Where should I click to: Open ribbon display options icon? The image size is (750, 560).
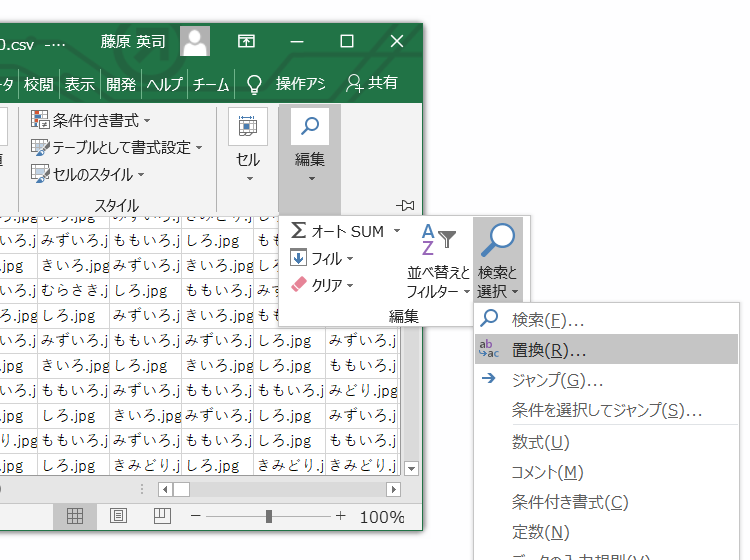246,41
